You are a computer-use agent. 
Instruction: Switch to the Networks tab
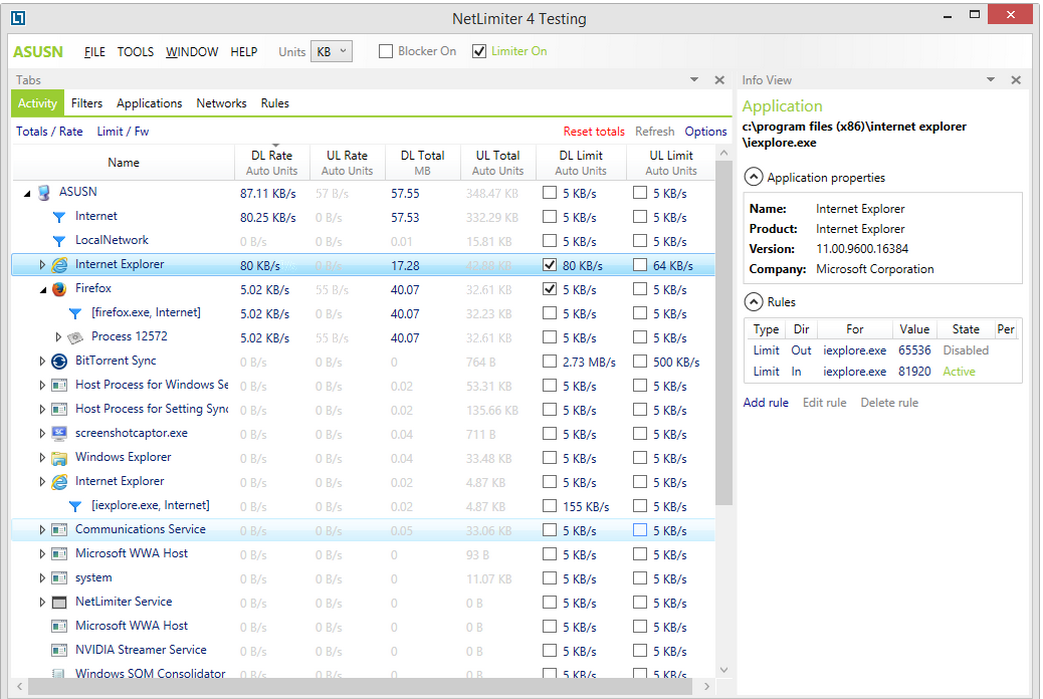pos(221,103)
